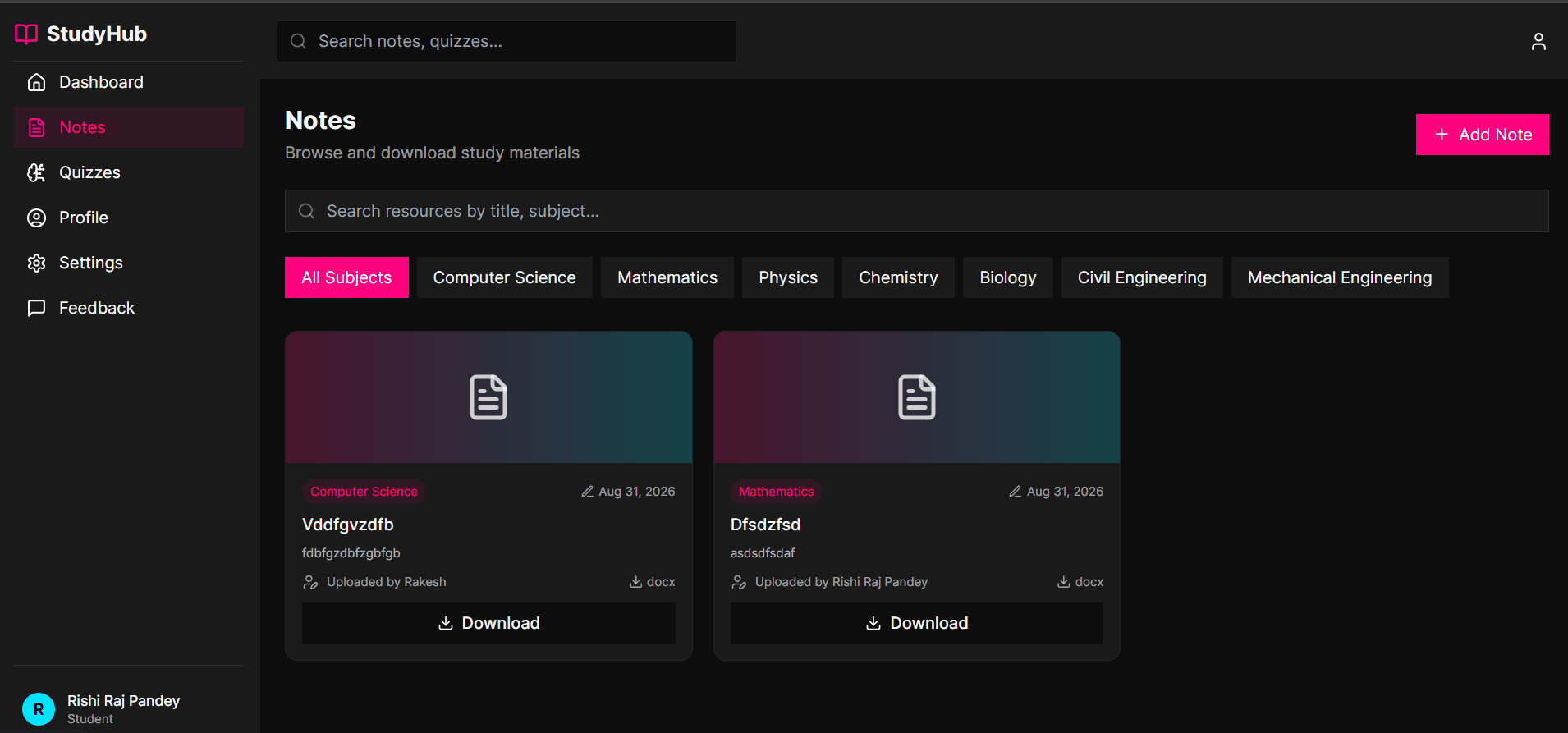Filter notes by Mathematics
The height and width of the screenshot is (733, 1568).
coord(667,277)
